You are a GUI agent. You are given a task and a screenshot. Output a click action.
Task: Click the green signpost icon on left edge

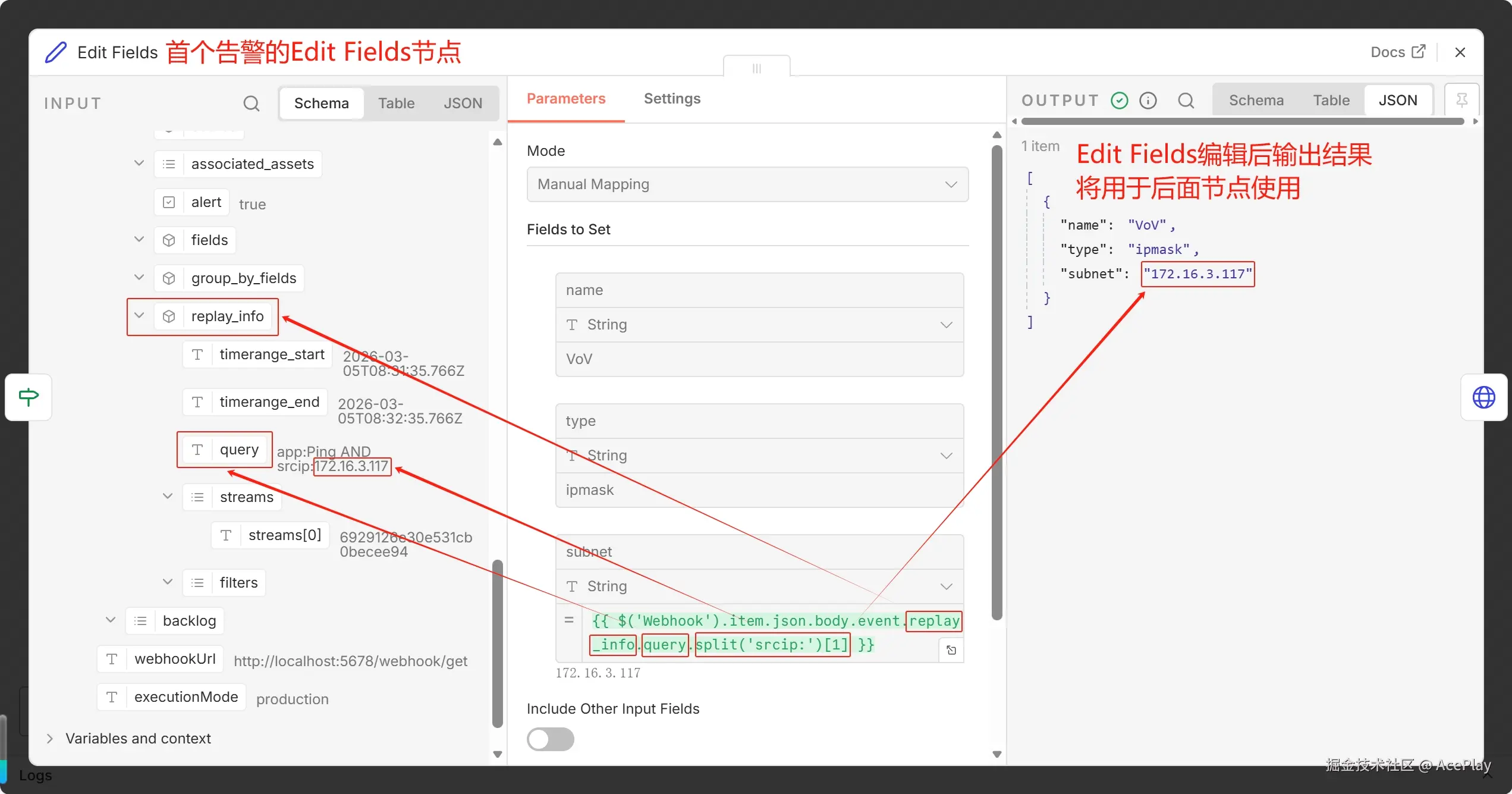29,397
